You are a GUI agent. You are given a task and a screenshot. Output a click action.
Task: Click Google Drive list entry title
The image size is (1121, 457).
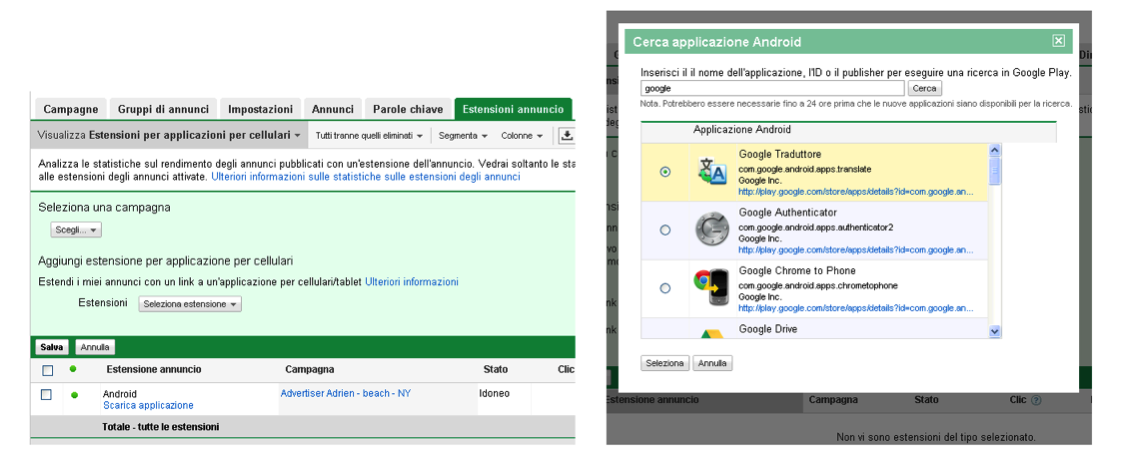(x=768, y=329)
